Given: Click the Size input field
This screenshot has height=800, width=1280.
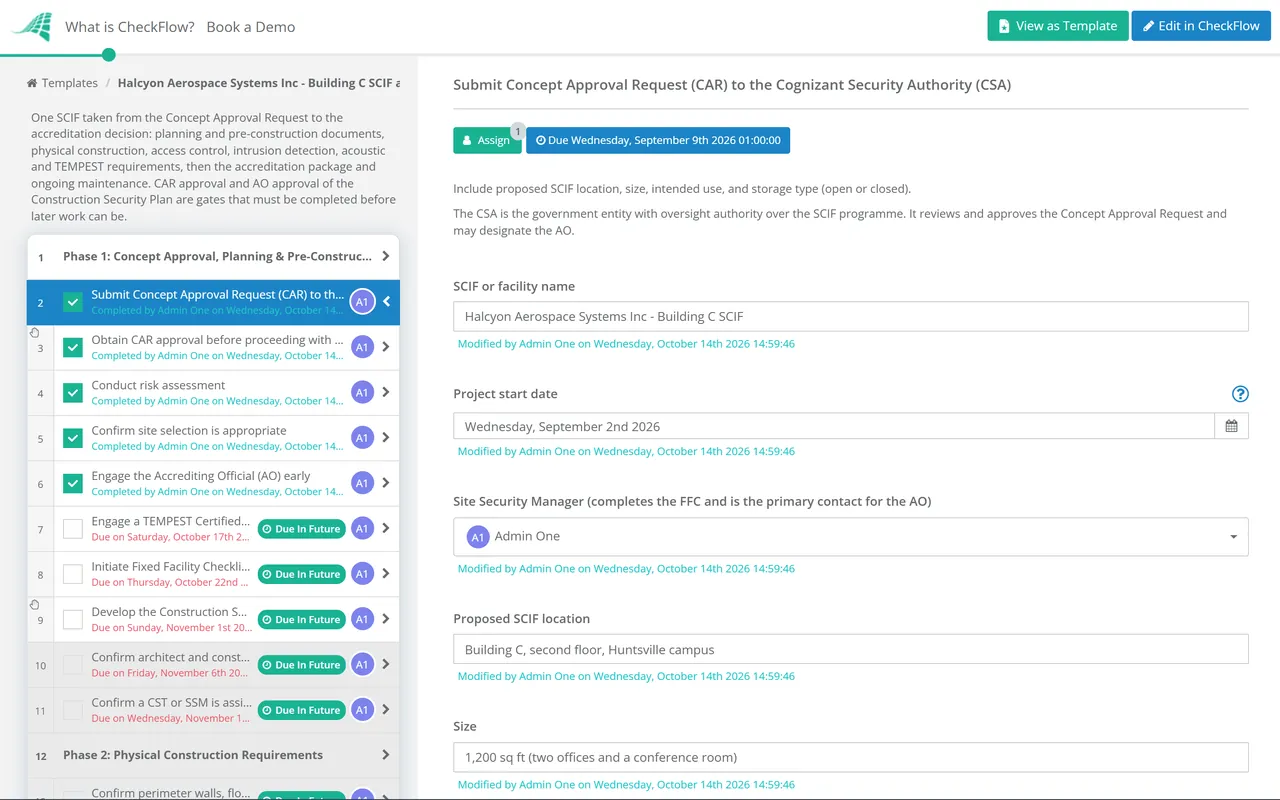Looking at the screenshot, I should click(850, 757).
